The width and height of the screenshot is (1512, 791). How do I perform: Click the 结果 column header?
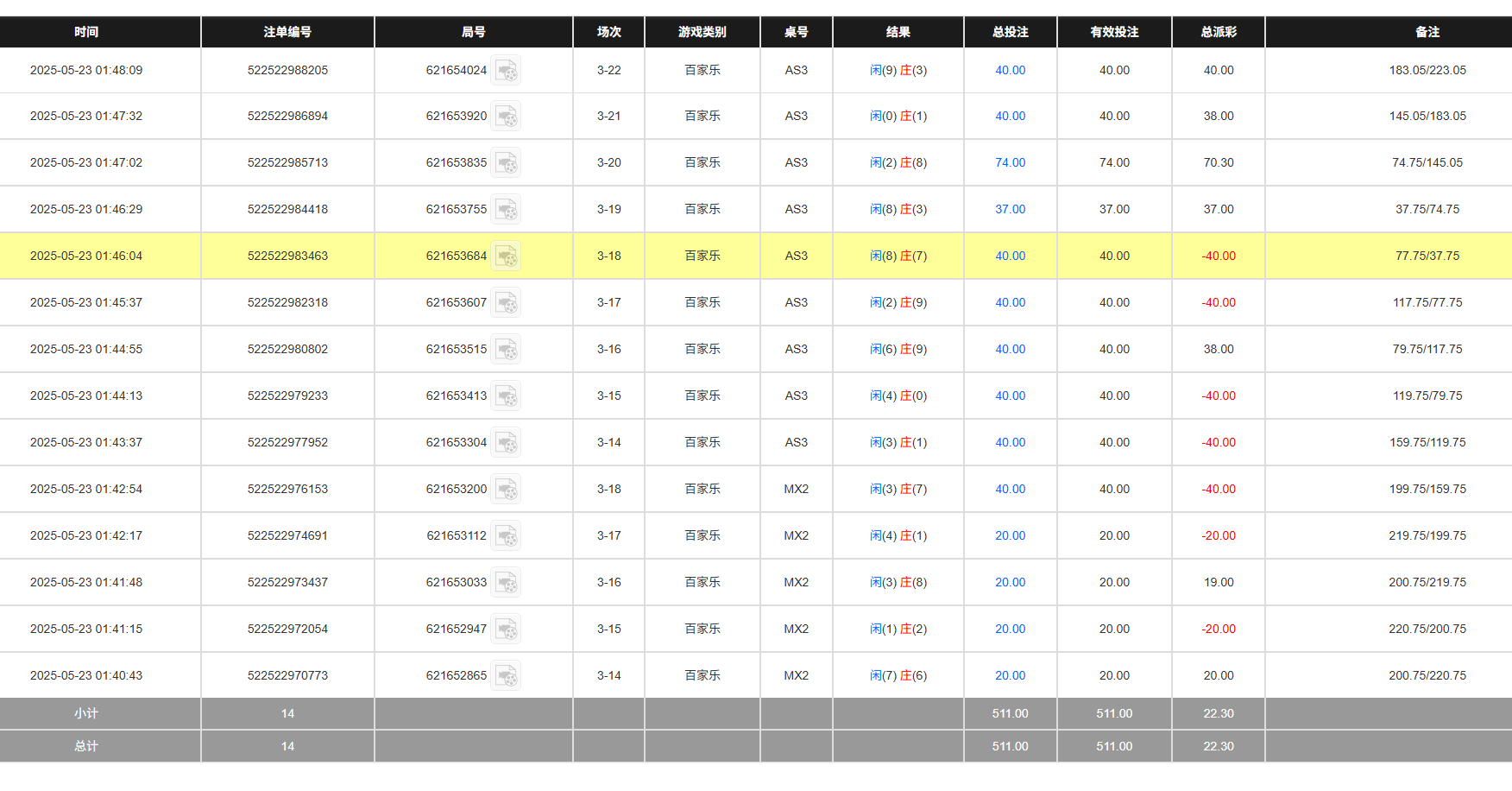click(x=898, y=32)
